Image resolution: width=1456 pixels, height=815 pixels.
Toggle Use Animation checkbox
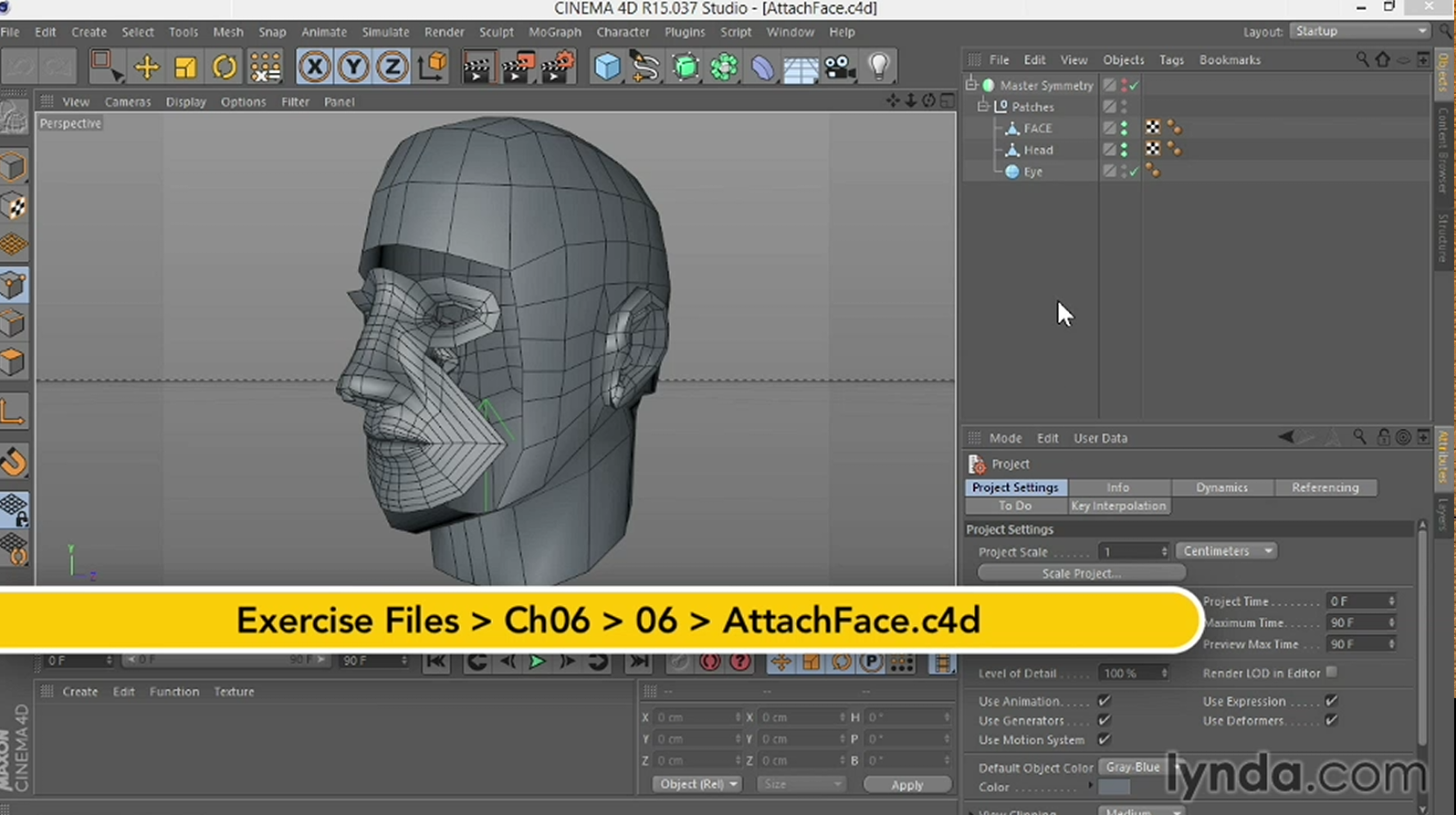pos(1105,701)
